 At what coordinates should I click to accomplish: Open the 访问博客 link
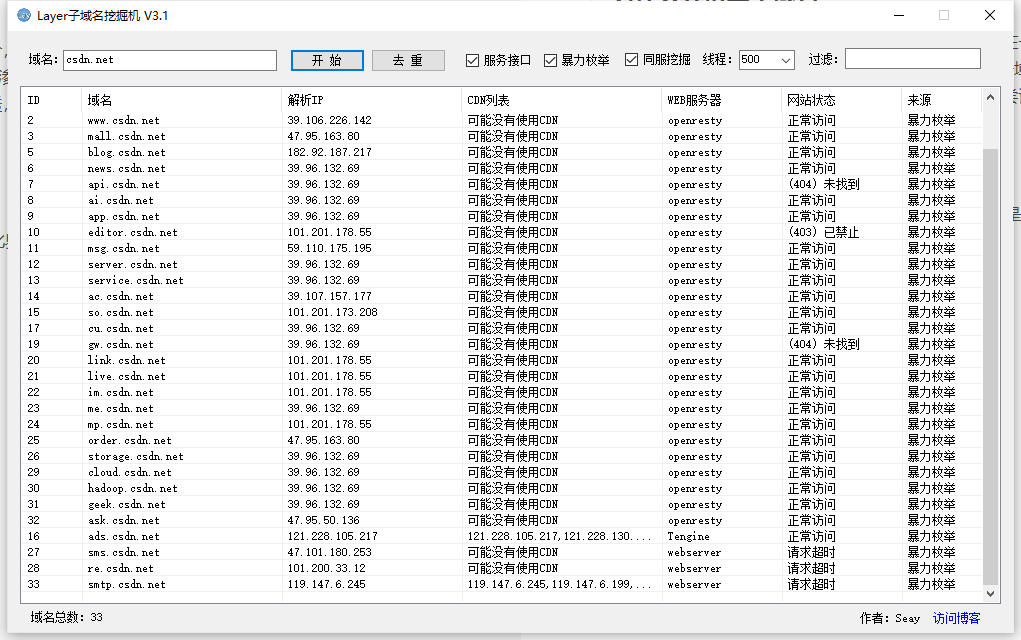(956, 618)
